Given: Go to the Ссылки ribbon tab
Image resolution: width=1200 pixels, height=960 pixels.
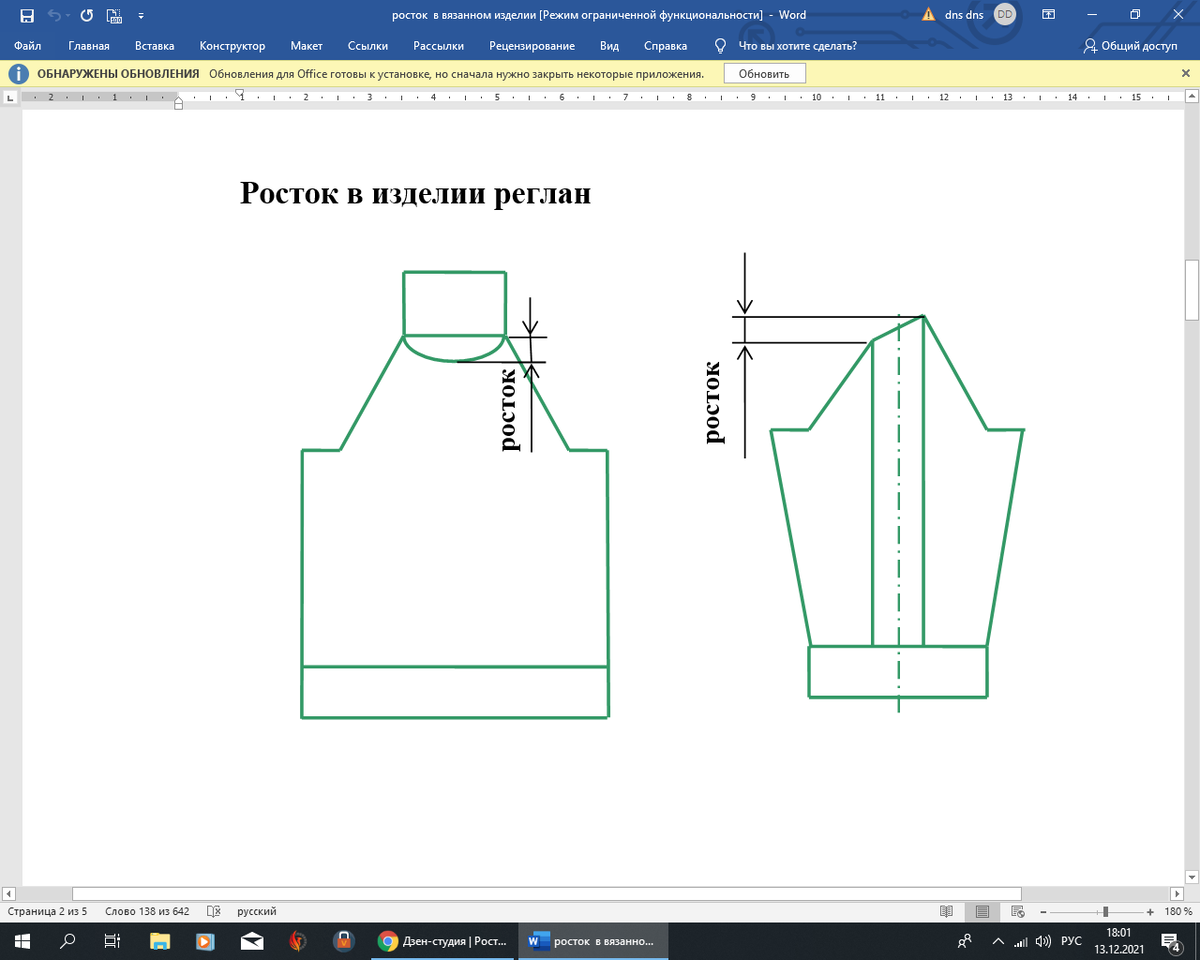Looking at the screenshot, I should [368, 46].
